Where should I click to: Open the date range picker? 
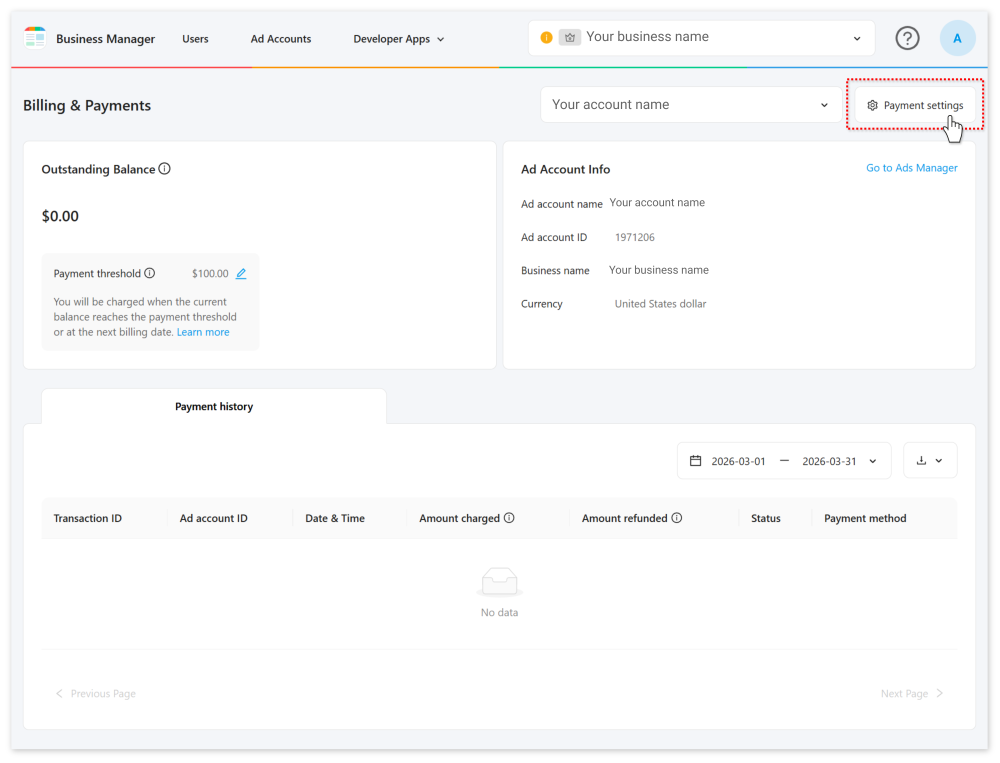(784, 461)
